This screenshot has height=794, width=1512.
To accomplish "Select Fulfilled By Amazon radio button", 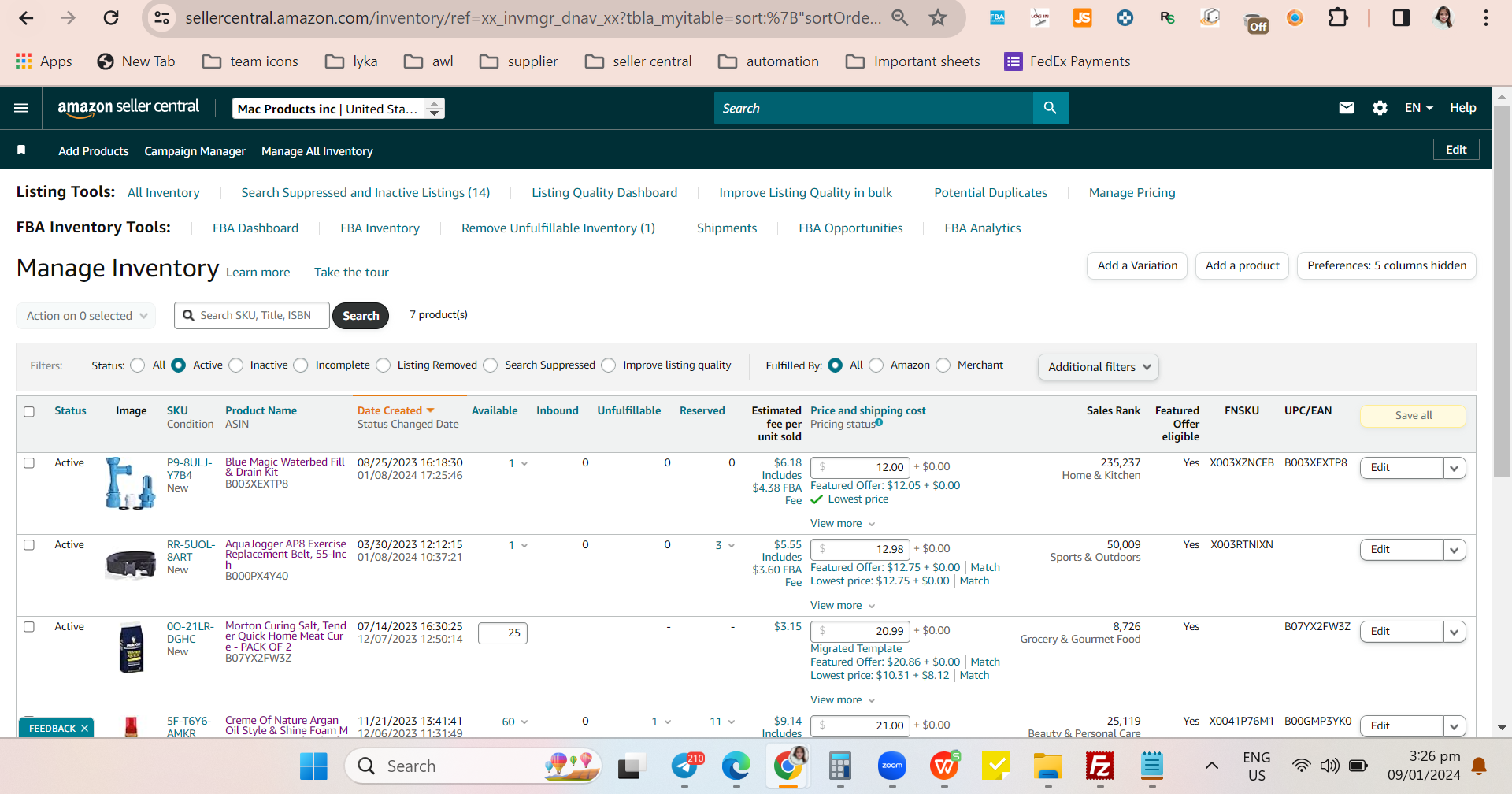I will click(876, 365).
